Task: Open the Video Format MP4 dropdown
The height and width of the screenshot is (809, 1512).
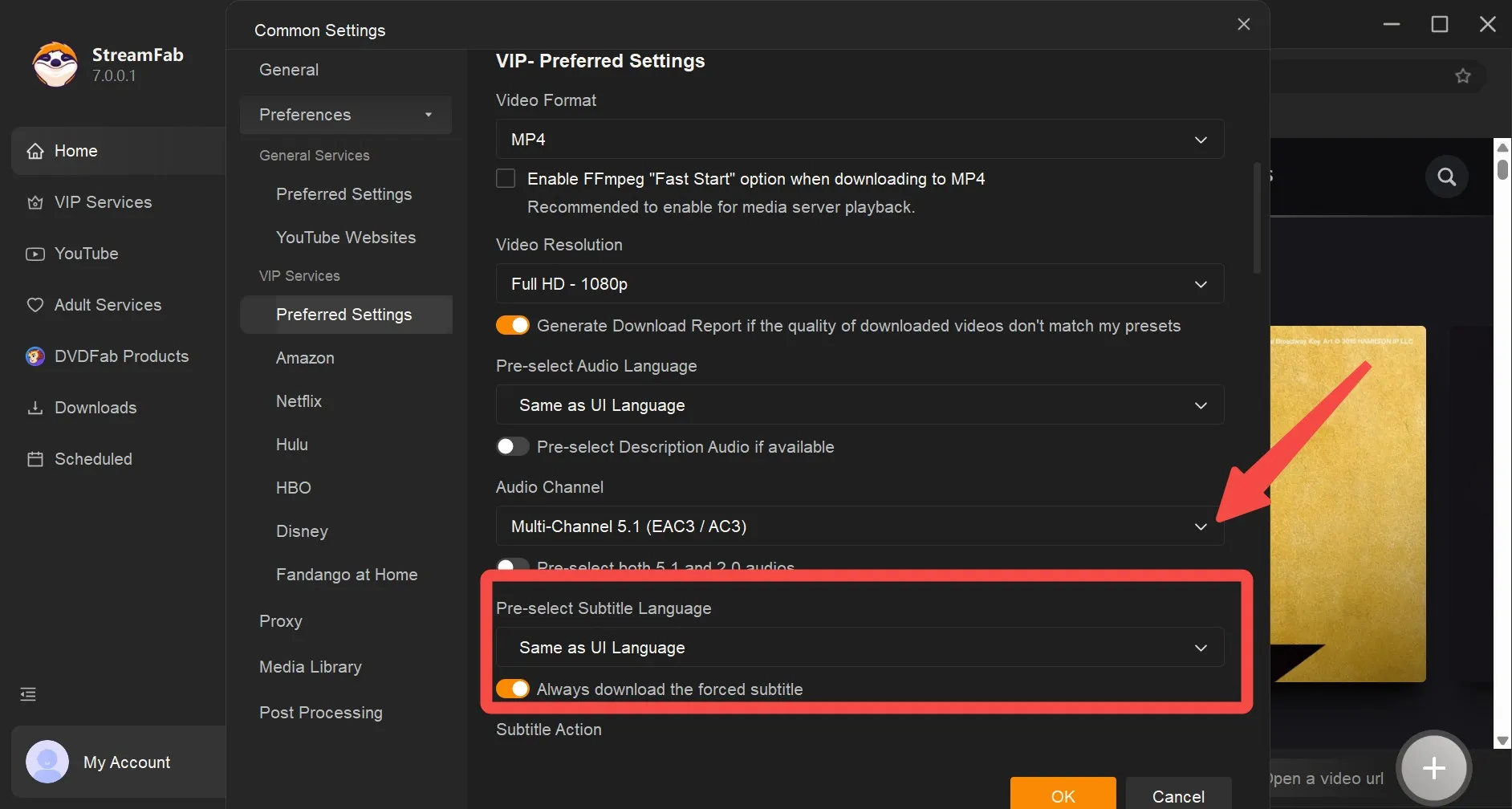Action: tap(860, 139)
